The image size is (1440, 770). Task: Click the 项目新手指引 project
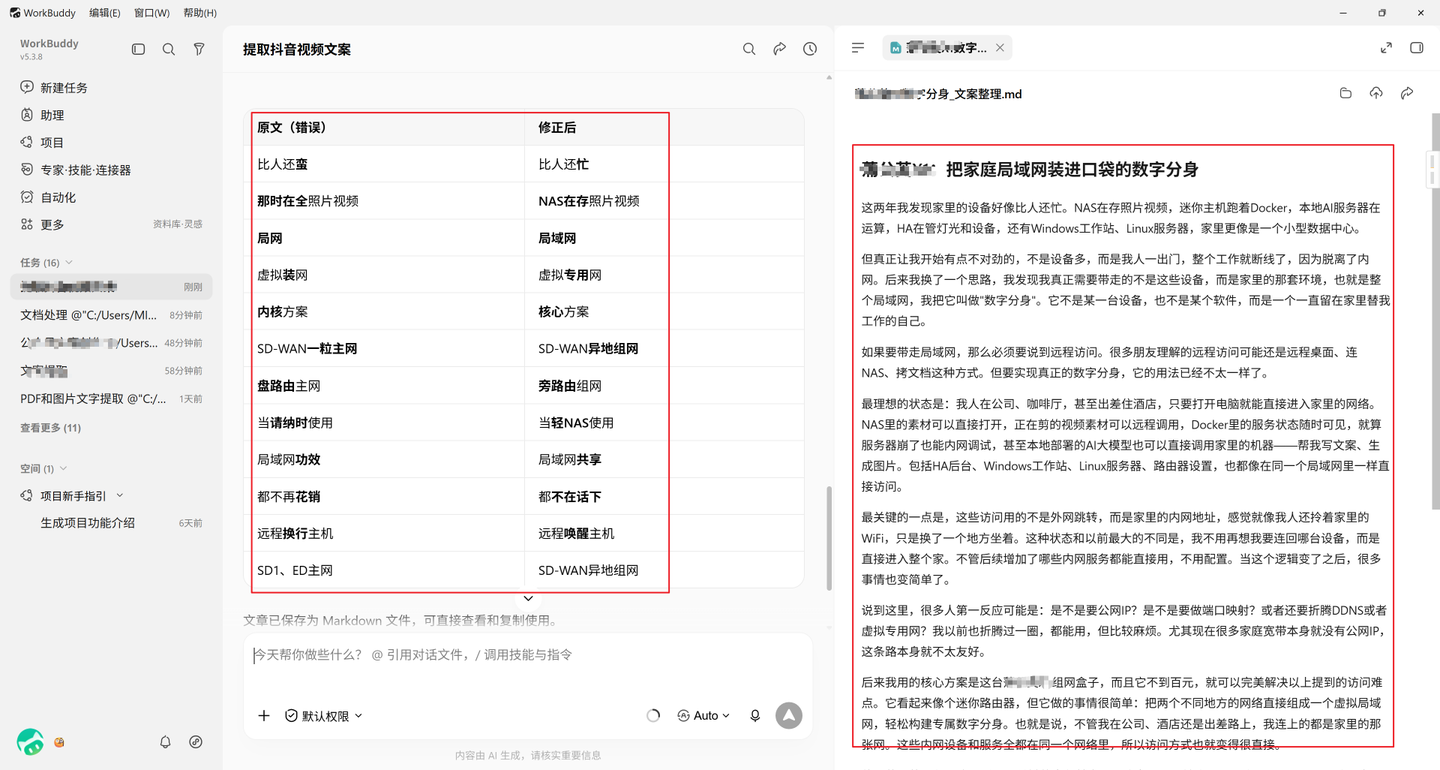click(74, 496)
